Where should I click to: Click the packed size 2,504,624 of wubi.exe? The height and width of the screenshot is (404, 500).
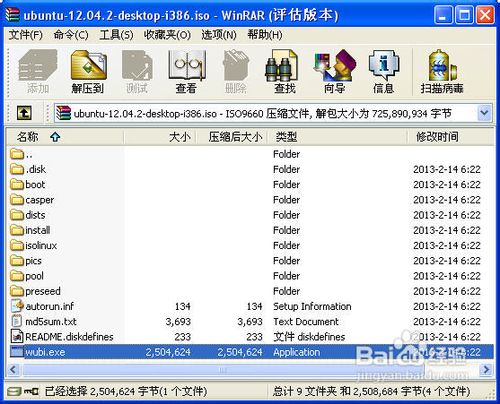[240, 352]
